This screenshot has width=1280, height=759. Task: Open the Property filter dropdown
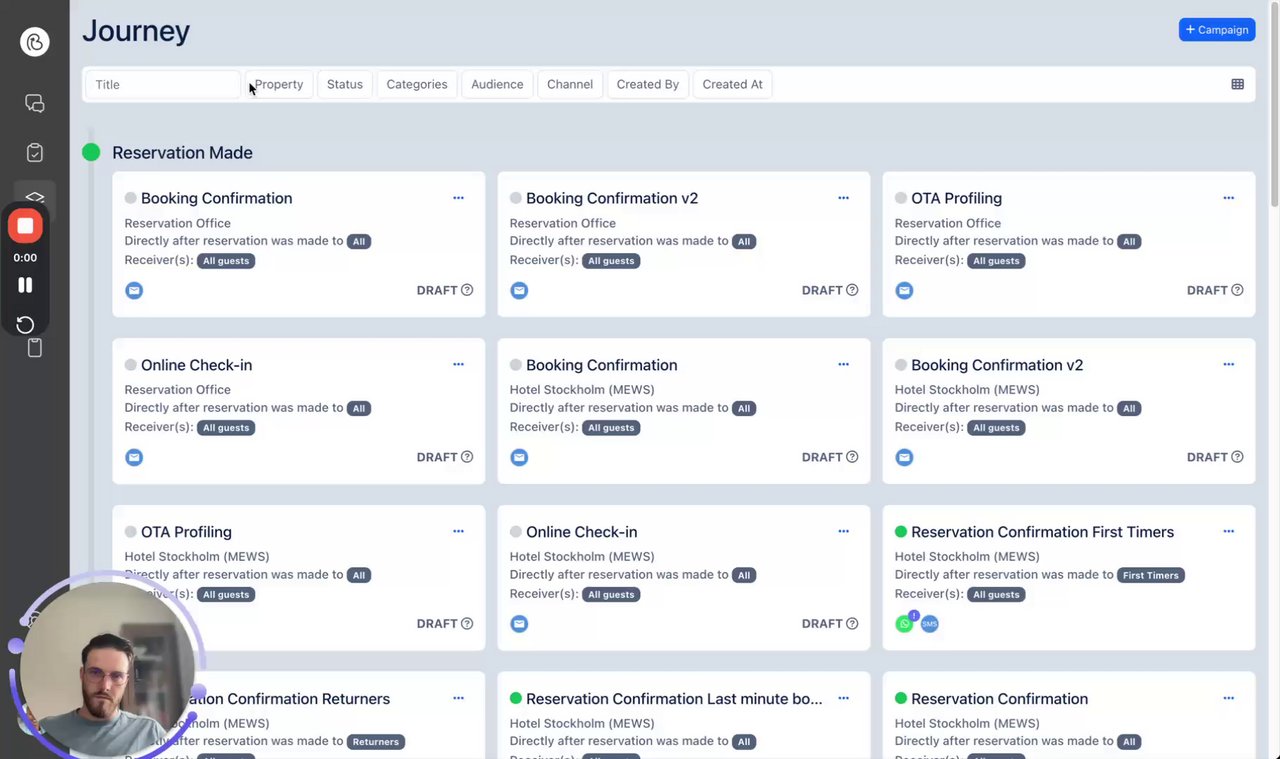point(279,84)
